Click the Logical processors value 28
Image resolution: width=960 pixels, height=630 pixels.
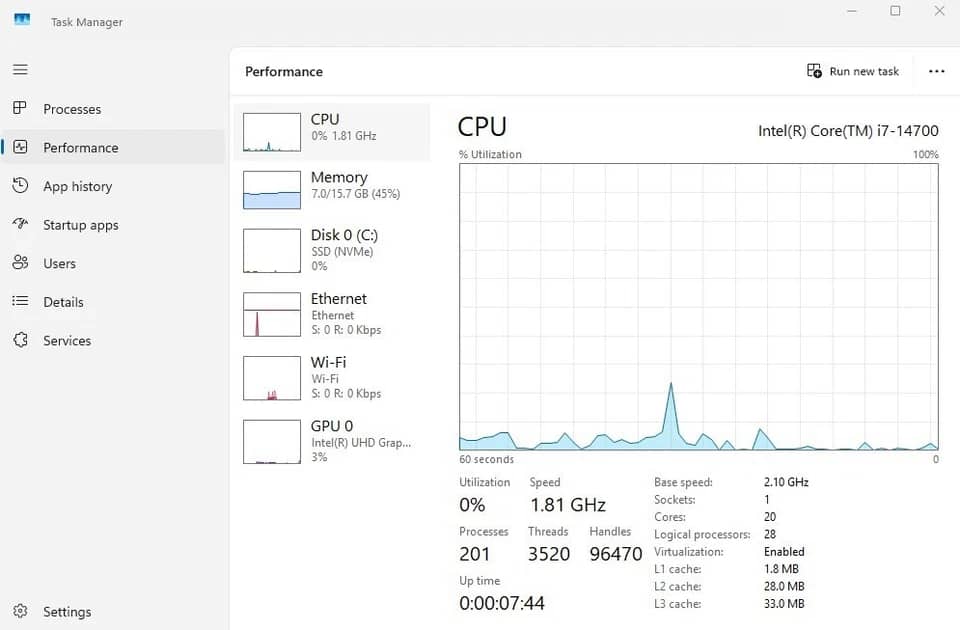click(x=770, y=534)
